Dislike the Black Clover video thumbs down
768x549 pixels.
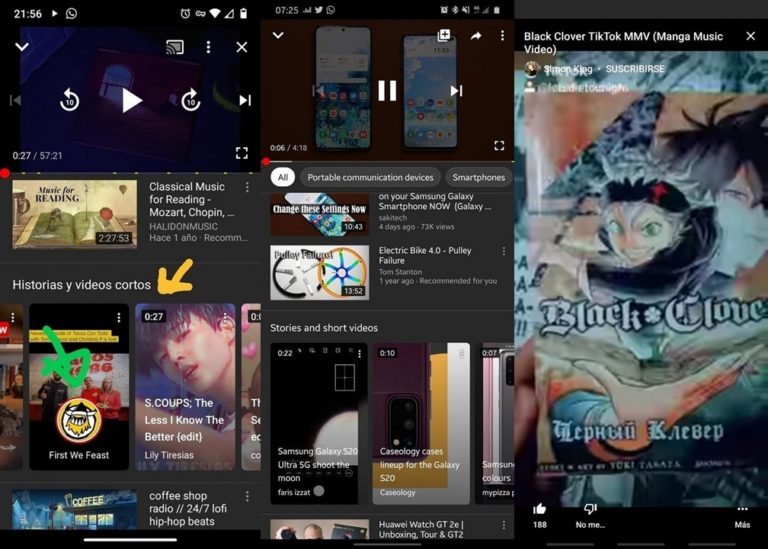(590, 509)
